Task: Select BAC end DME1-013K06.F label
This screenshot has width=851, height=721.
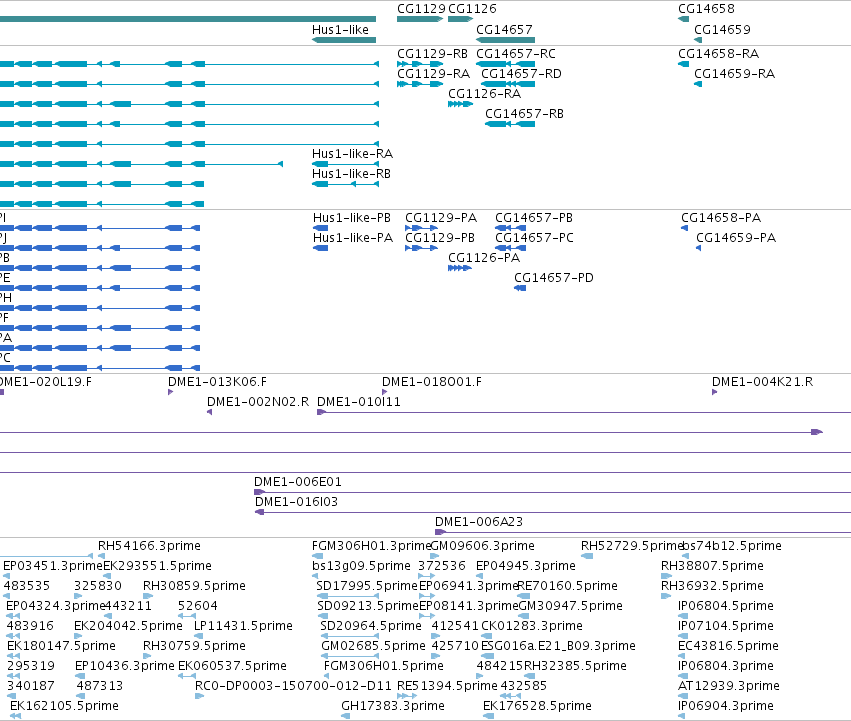Action: tap(218, 382)
